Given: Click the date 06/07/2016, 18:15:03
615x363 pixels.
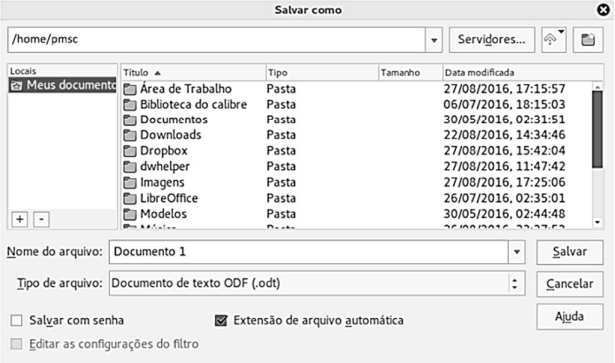Looking at the screenshot, I should click(504, 105).
